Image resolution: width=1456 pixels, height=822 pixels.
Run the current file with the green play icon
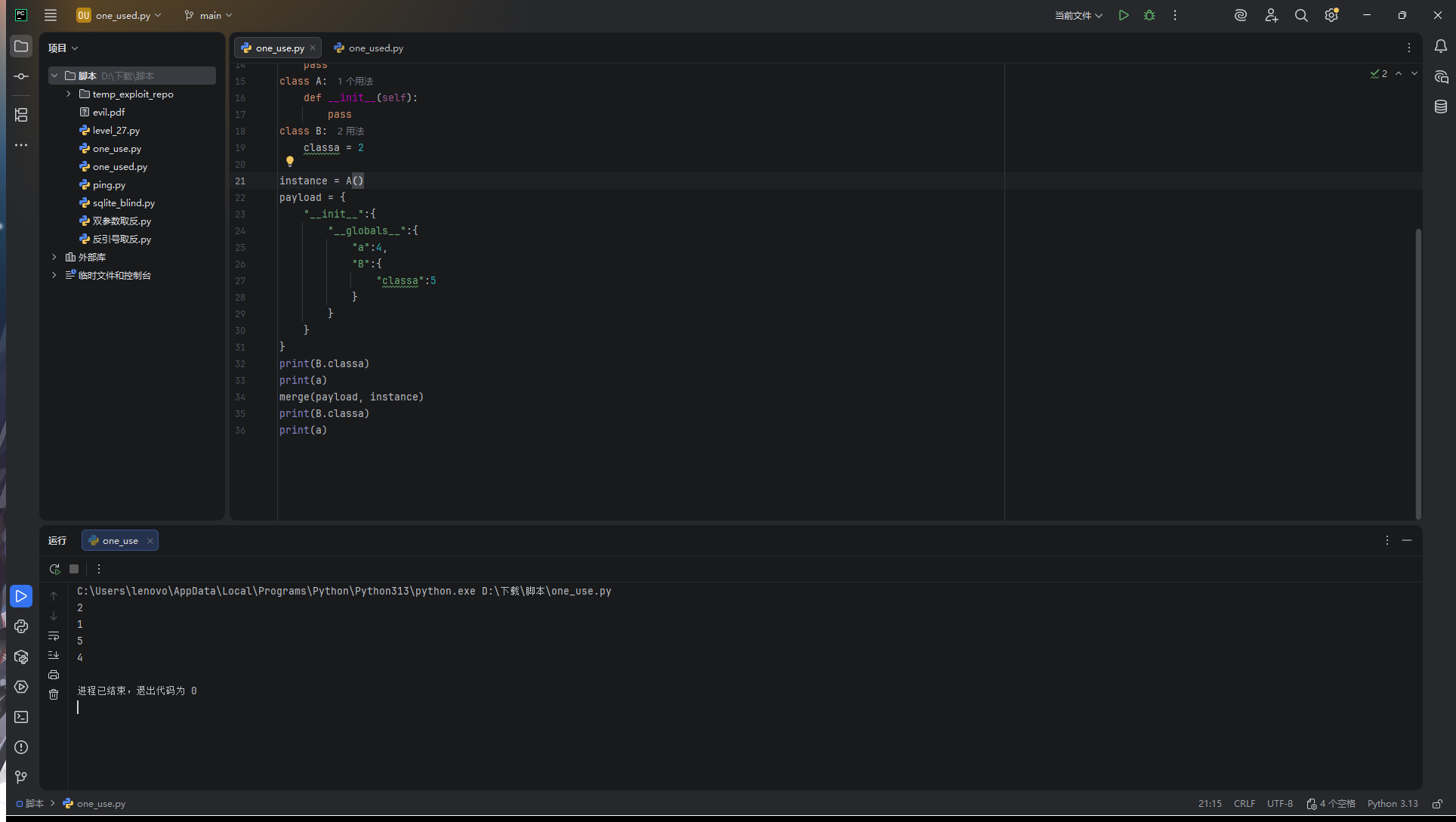pyautogui.click(x=1124, y=15)
